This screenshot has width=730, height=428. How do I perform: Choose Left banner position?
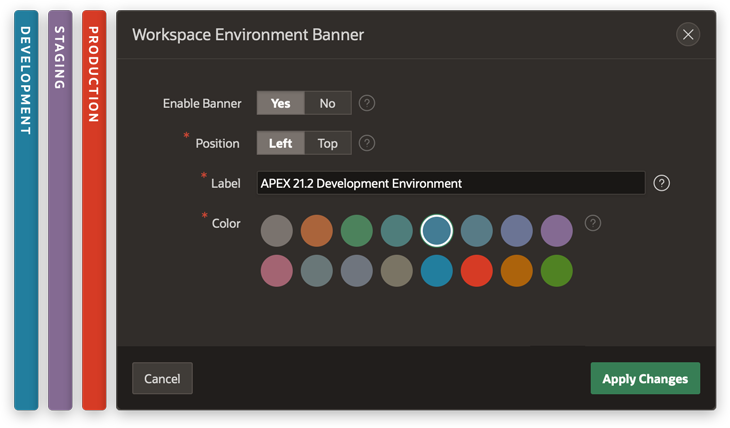[280, 143]
